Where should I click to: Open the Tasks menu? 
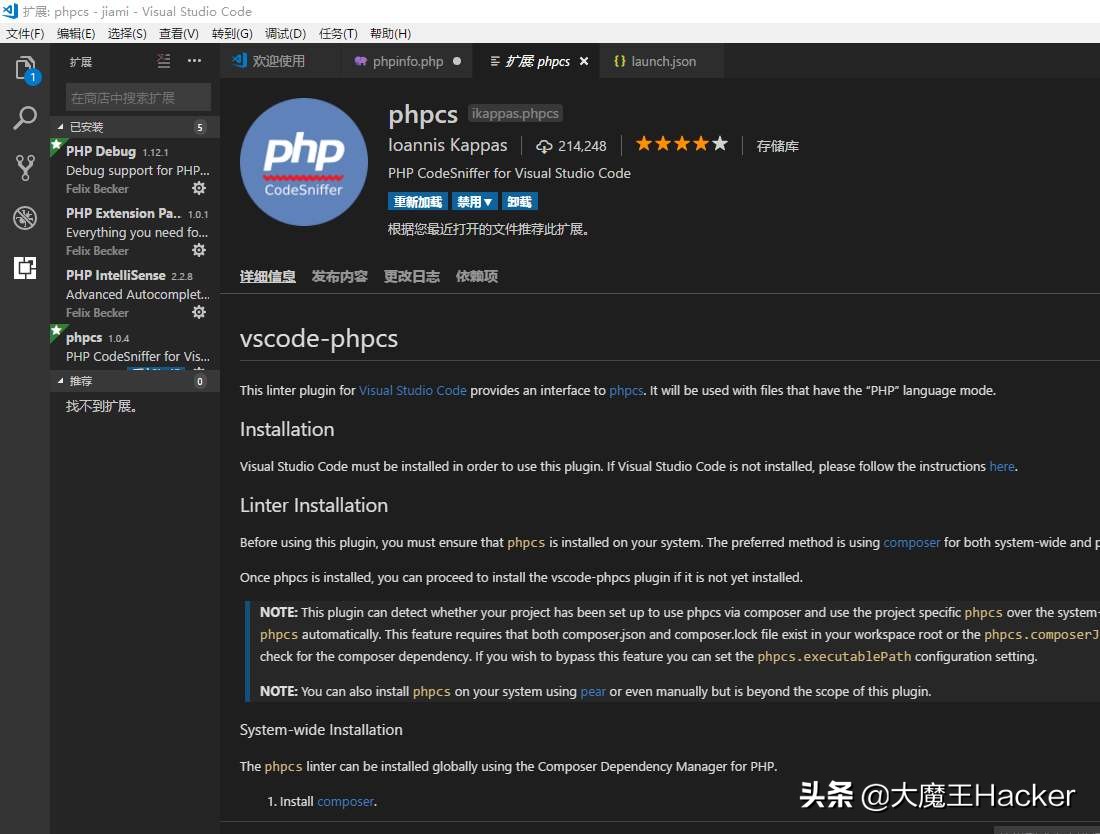pyautogui.click(x=338, y=33)
